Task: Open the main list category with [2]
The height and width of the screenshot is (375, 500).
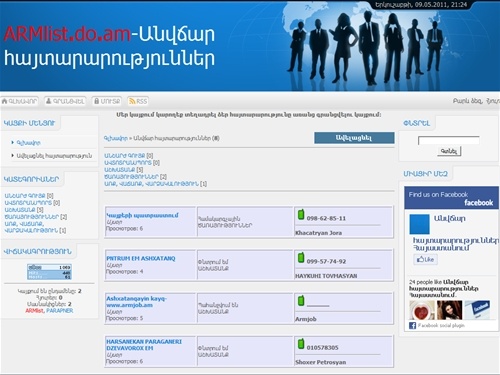Action: [x=131, y=176]
